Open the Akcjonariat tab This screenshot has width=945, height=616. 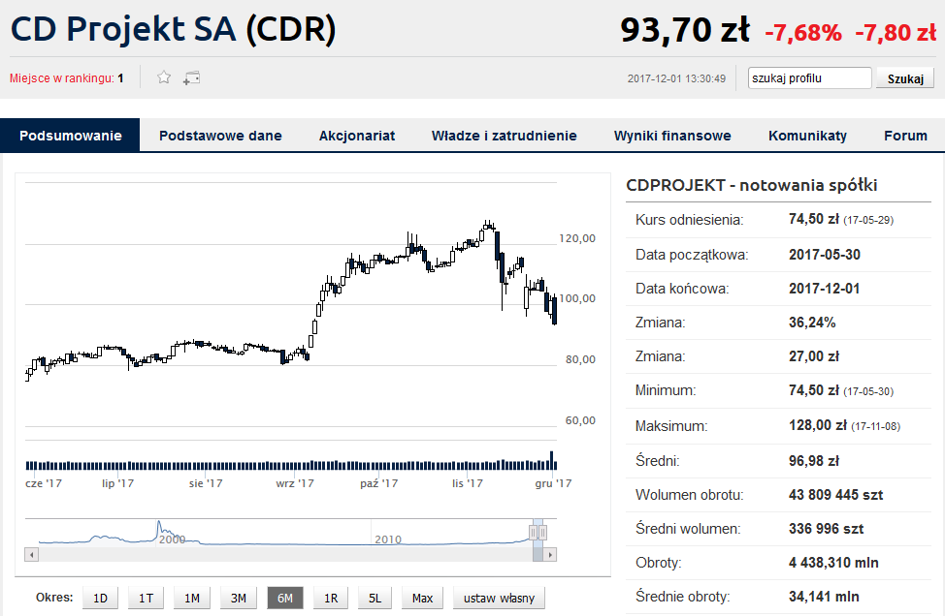[x=357, y=136]
